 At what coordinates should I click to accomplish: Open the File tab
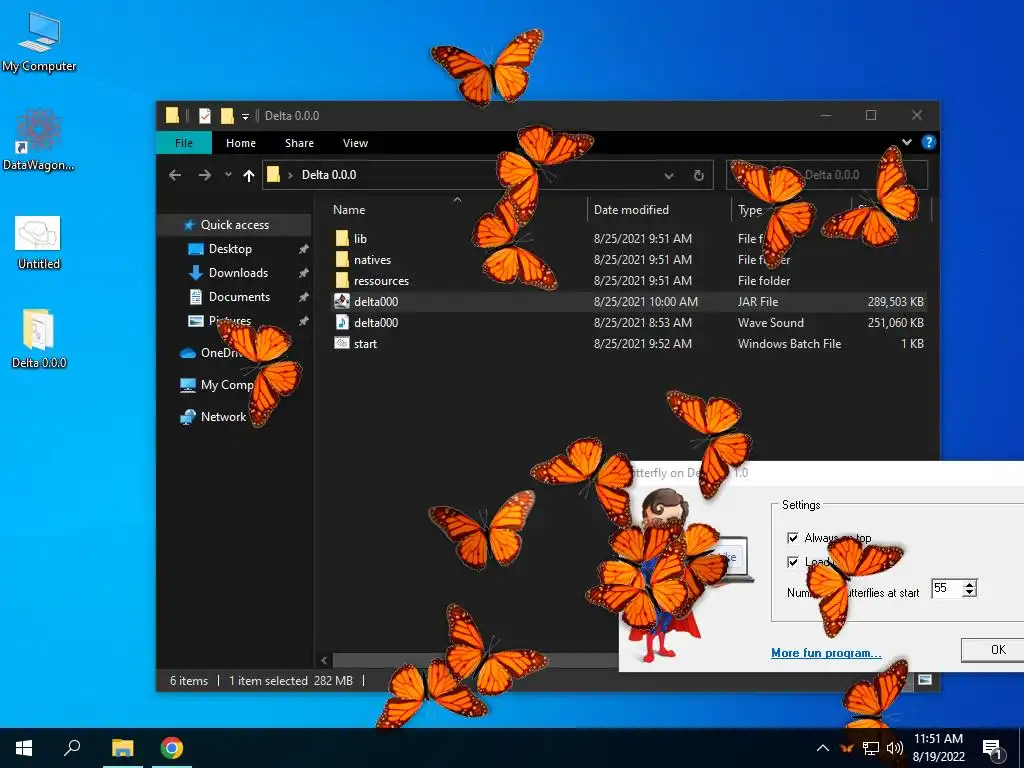tap(184, 143)
